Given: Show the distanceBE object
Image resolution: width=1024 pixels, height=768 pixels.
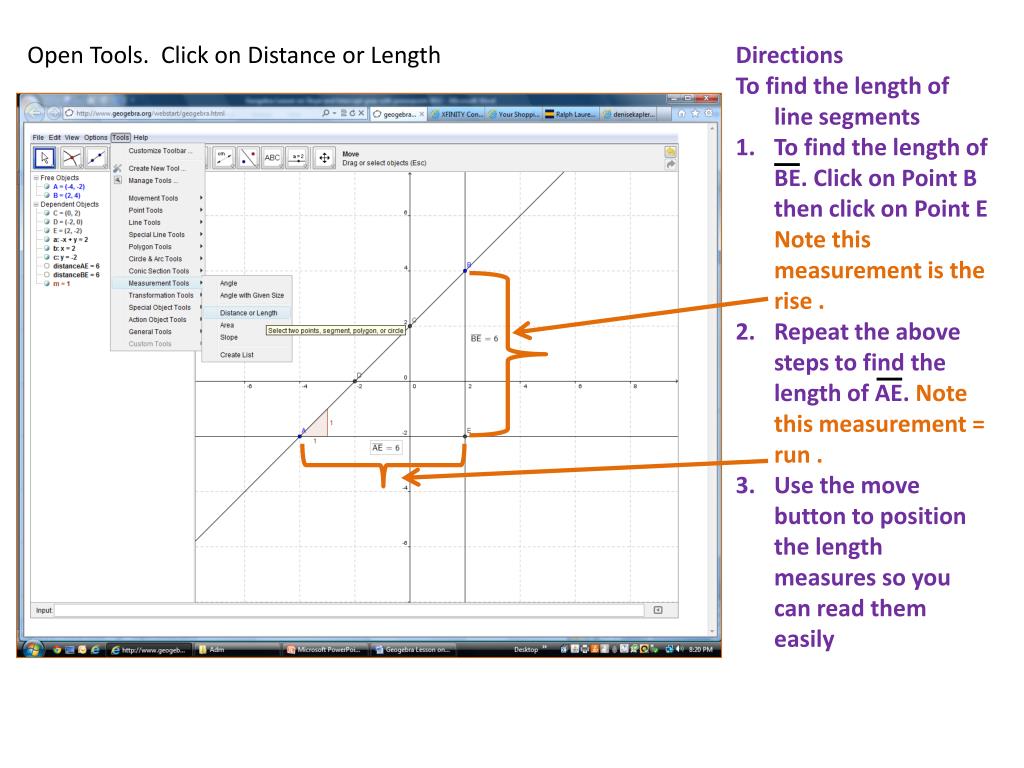Looking at the screenshot, I should 47,275.
